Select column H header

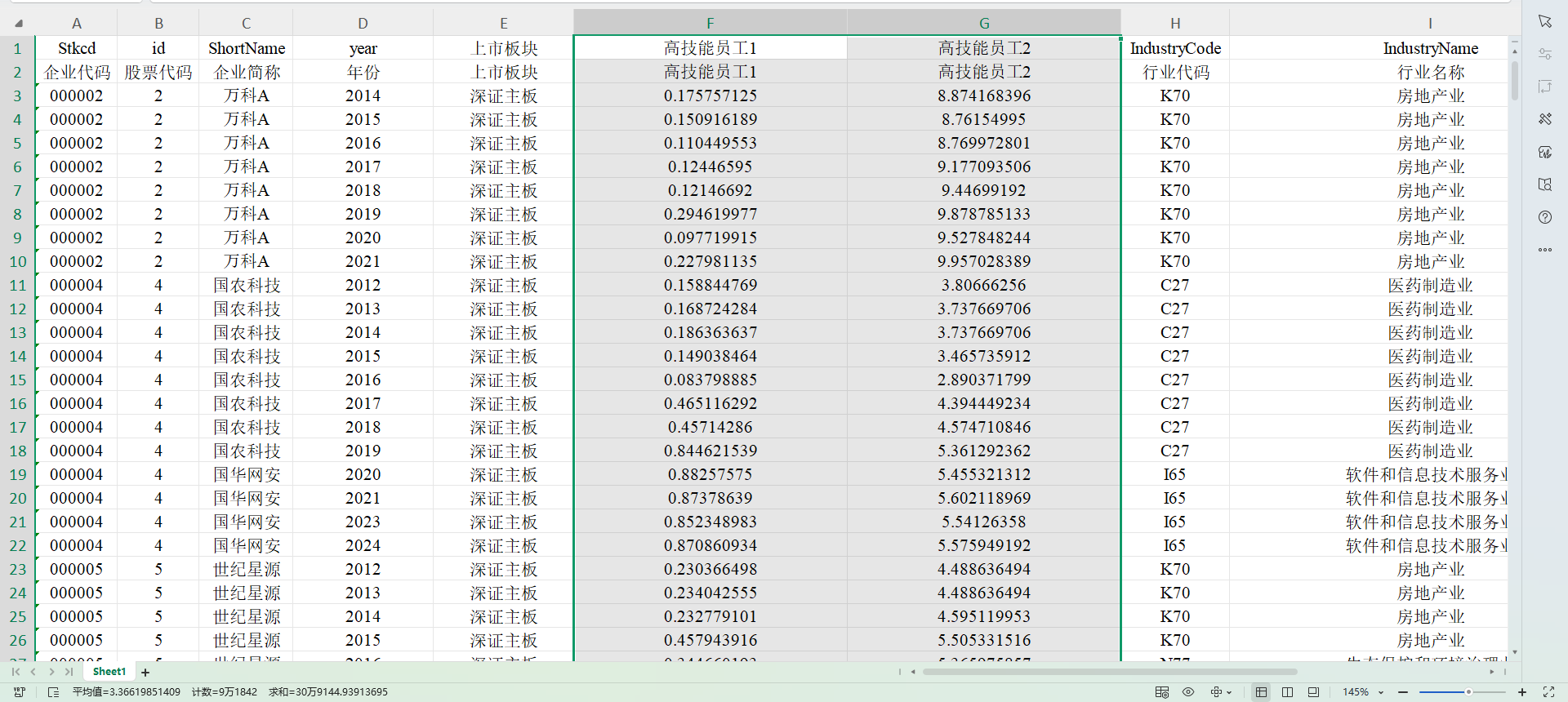coord(1174,24)
